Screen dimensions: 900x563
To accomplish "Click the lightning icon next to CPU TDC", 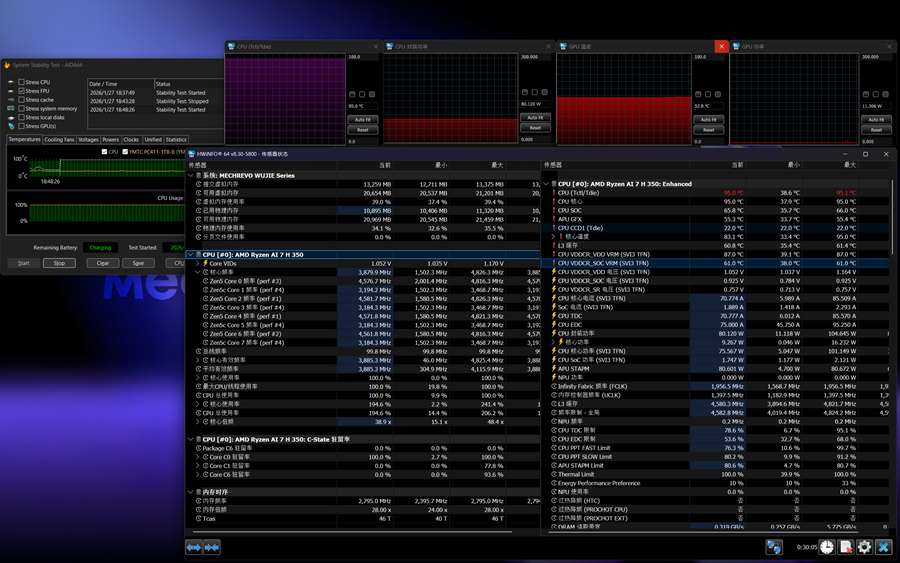I will 554,316.
